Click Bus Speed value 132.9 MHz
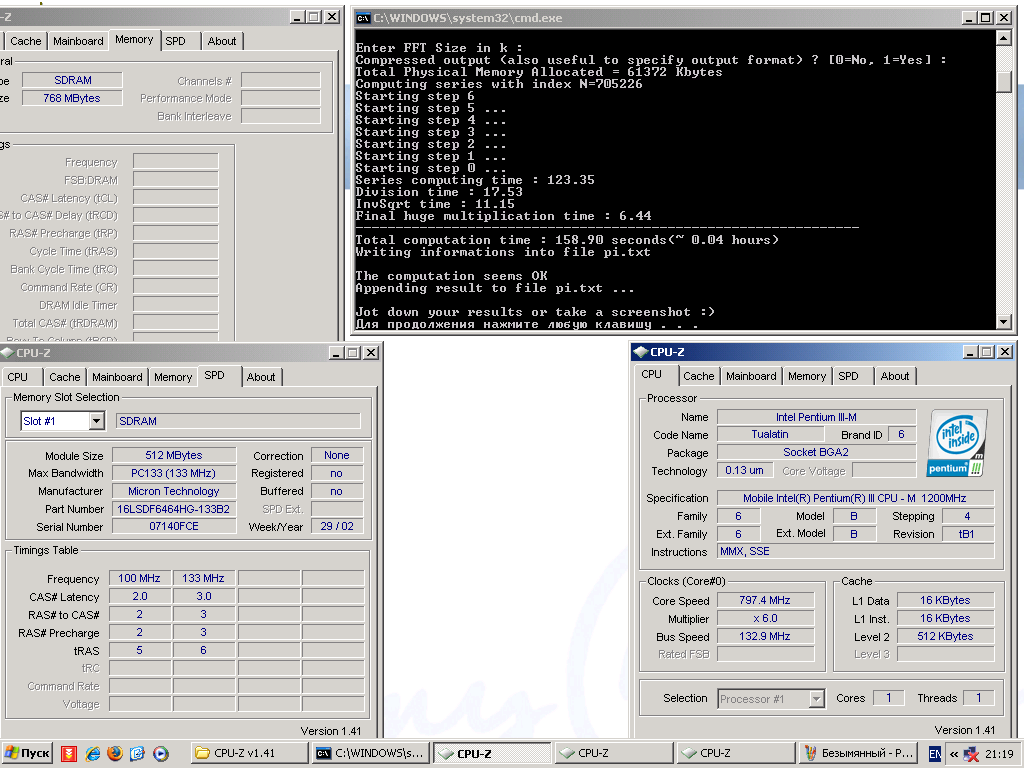 [x=765, y=636]
